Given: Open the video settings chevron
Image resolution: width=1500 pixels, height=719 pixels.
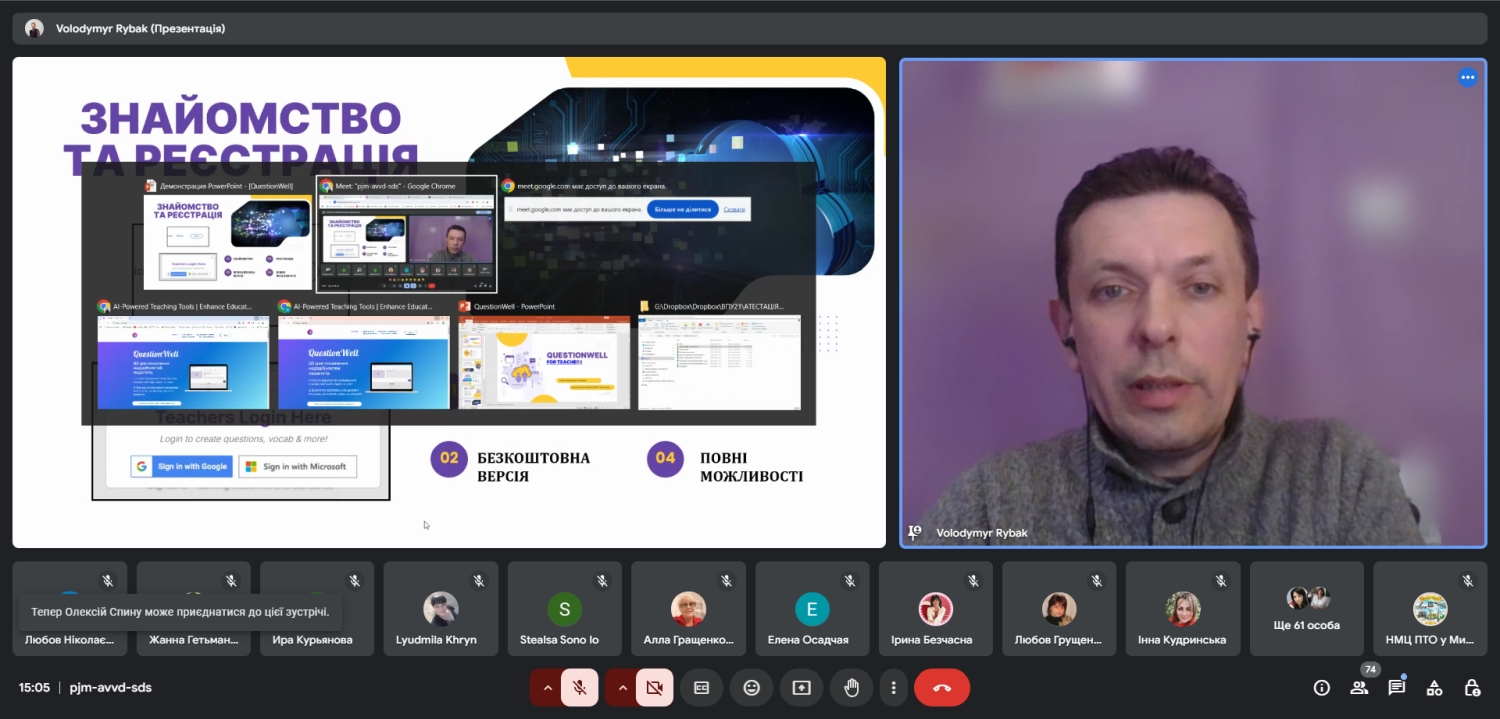Looking at the screenshot, I should click(622, 687).
